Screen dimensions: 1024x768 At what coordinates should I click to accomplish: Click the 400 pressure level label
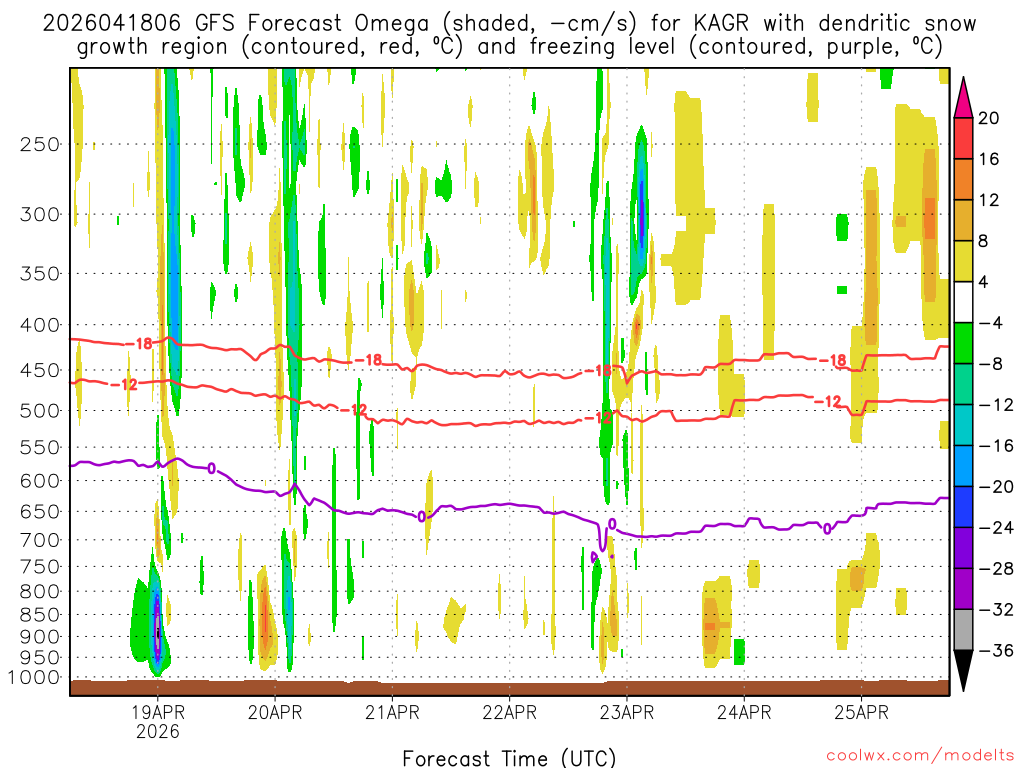point(40,325)
